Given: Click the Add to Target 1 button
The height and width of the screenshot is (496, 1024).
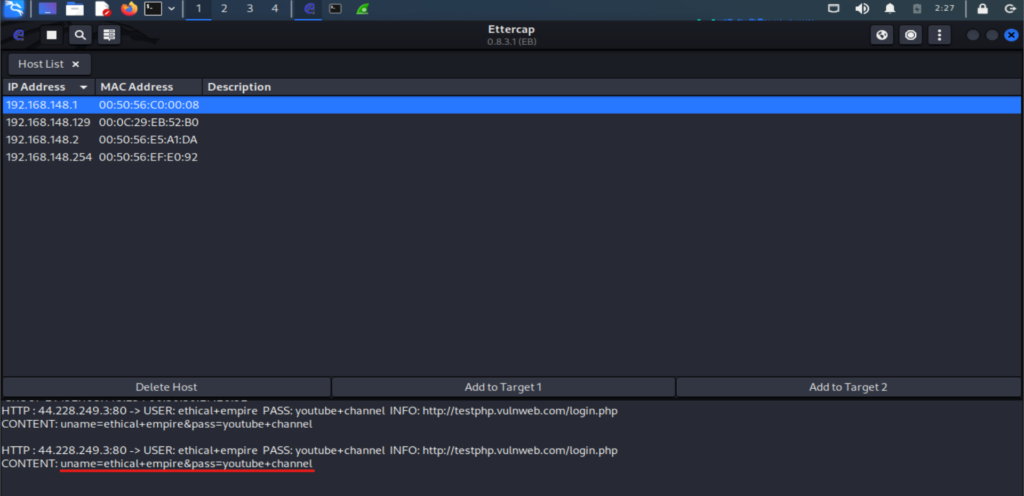Looking at the screenshot, I should (503, 387).
